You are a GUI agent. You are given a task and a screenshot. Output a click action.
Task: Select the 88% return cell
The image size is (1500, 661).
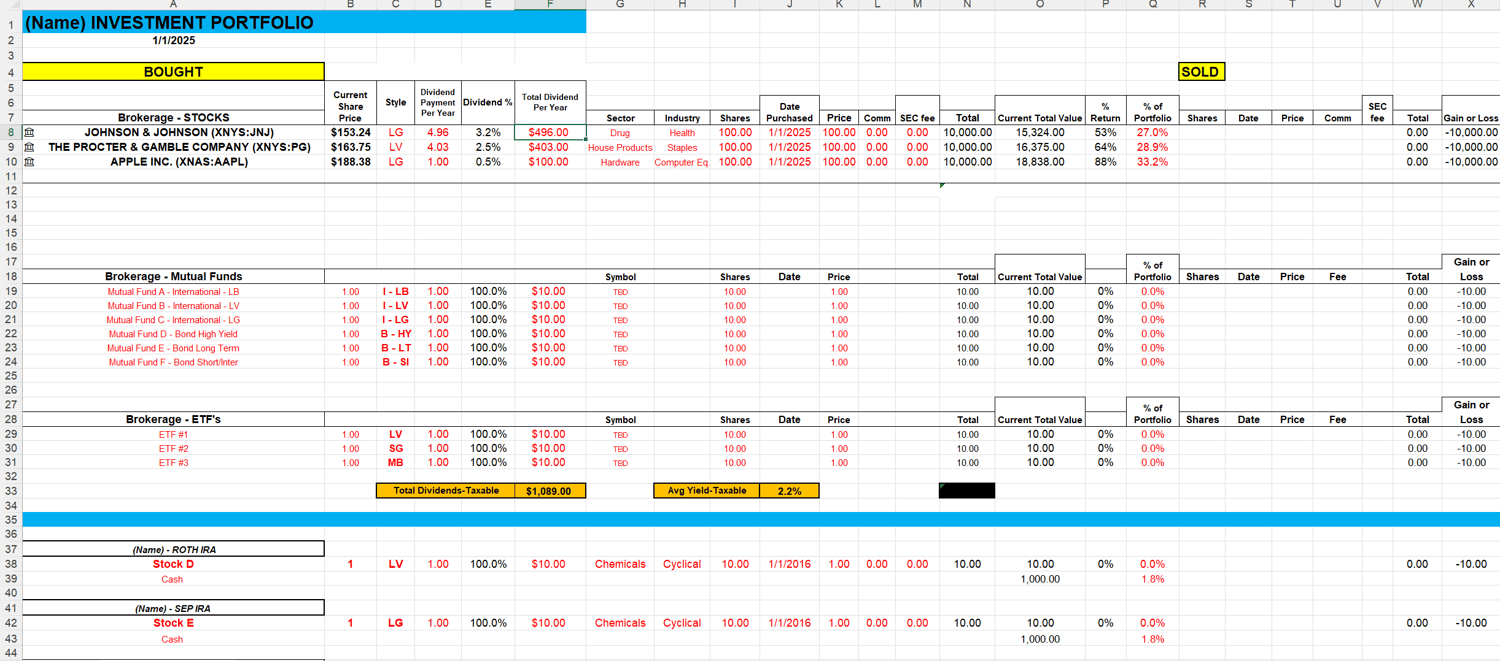pyautogui.click(x=1106, y=162)
